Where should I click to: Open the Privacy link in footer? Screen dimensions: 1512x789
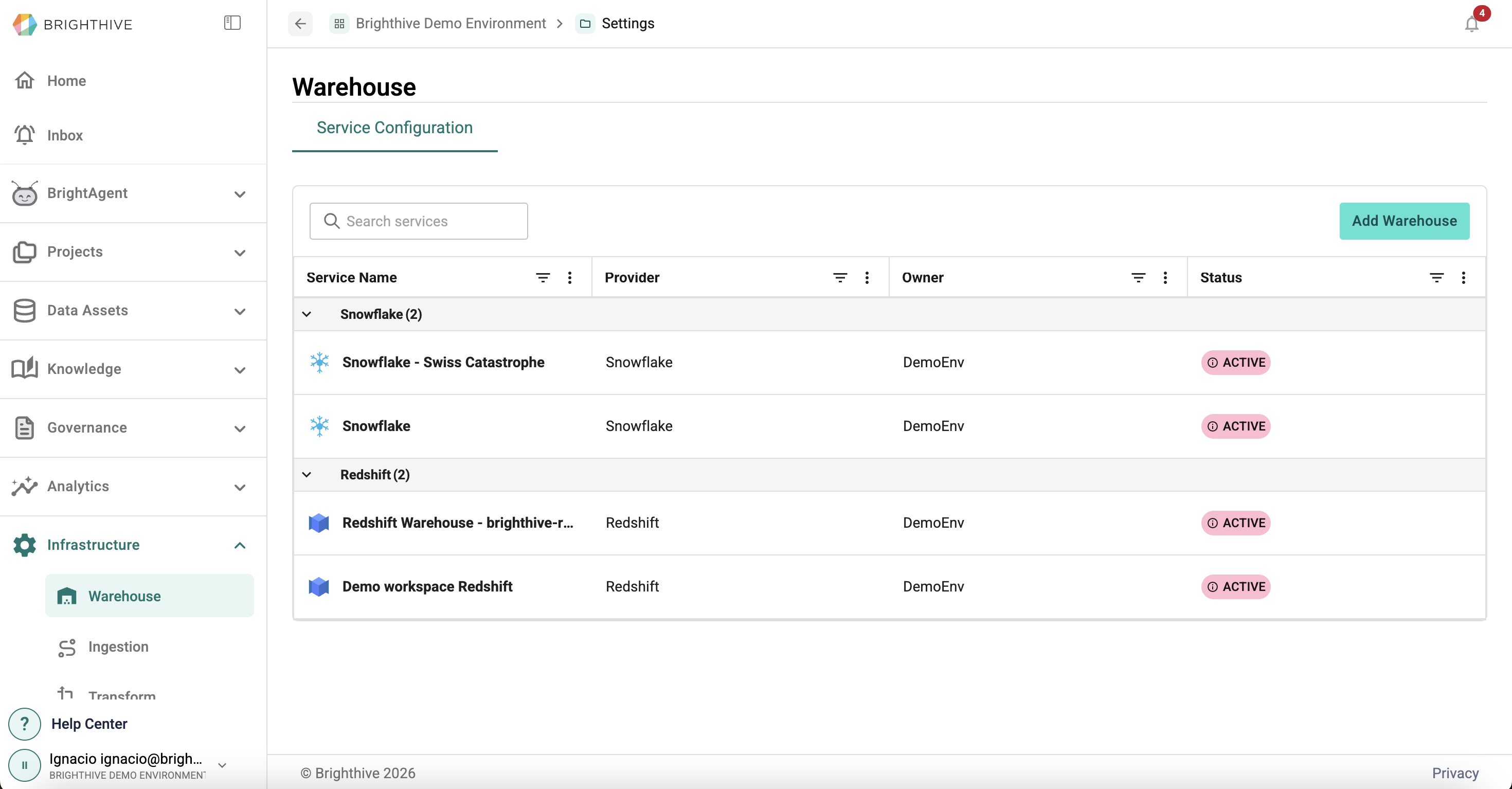point(1455,773)
